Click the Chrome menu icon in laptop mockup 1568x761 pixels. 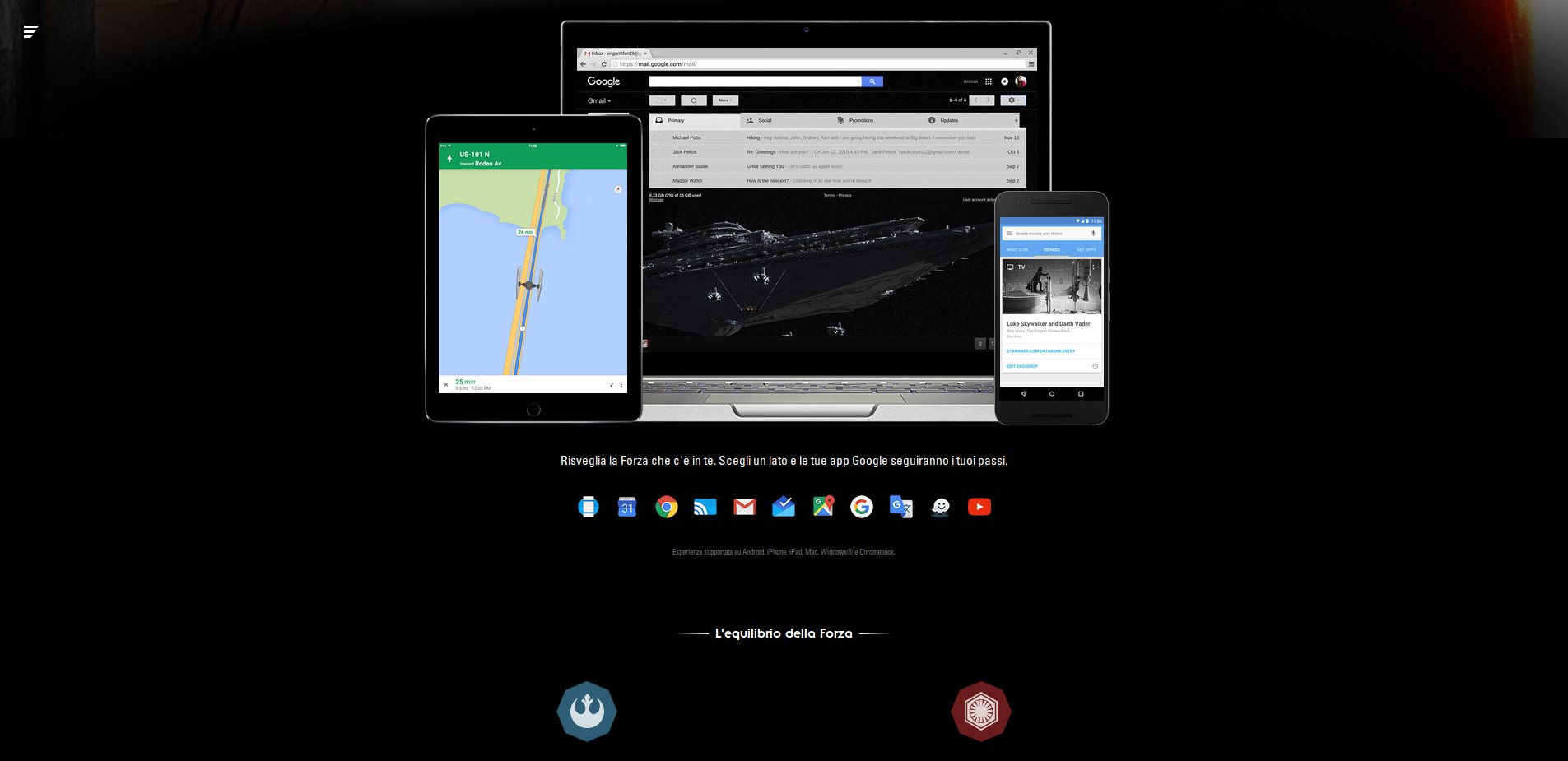click(1031, 64)
